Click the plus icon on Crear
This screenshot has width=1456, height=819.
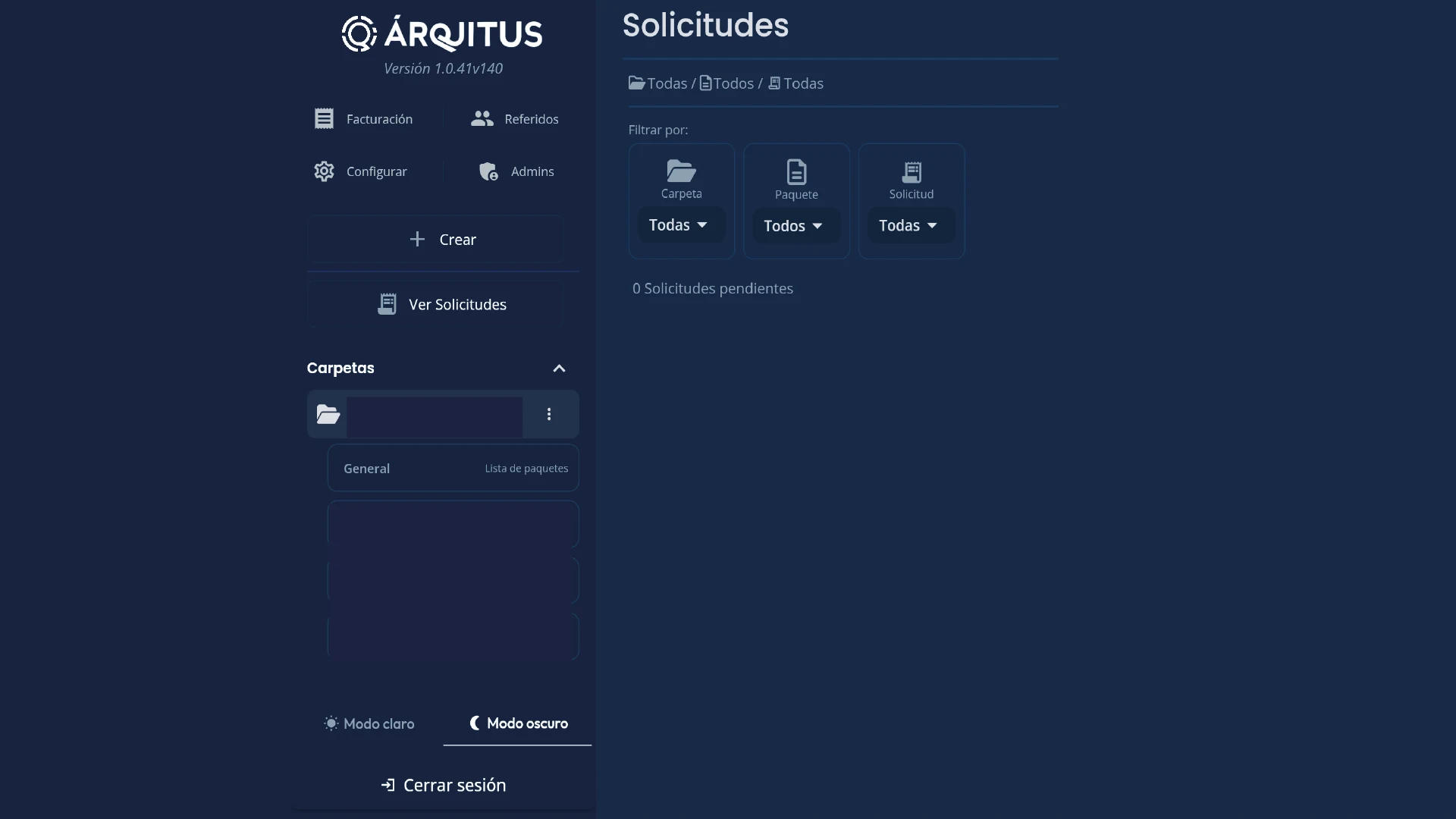417,240
